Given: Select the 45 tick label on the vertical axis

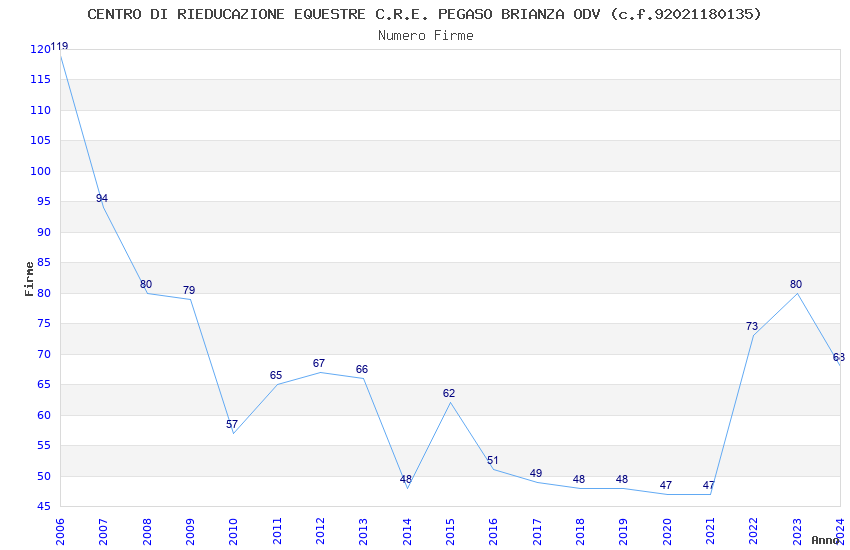Looking at the screenshot, I should tap(43, 507).
